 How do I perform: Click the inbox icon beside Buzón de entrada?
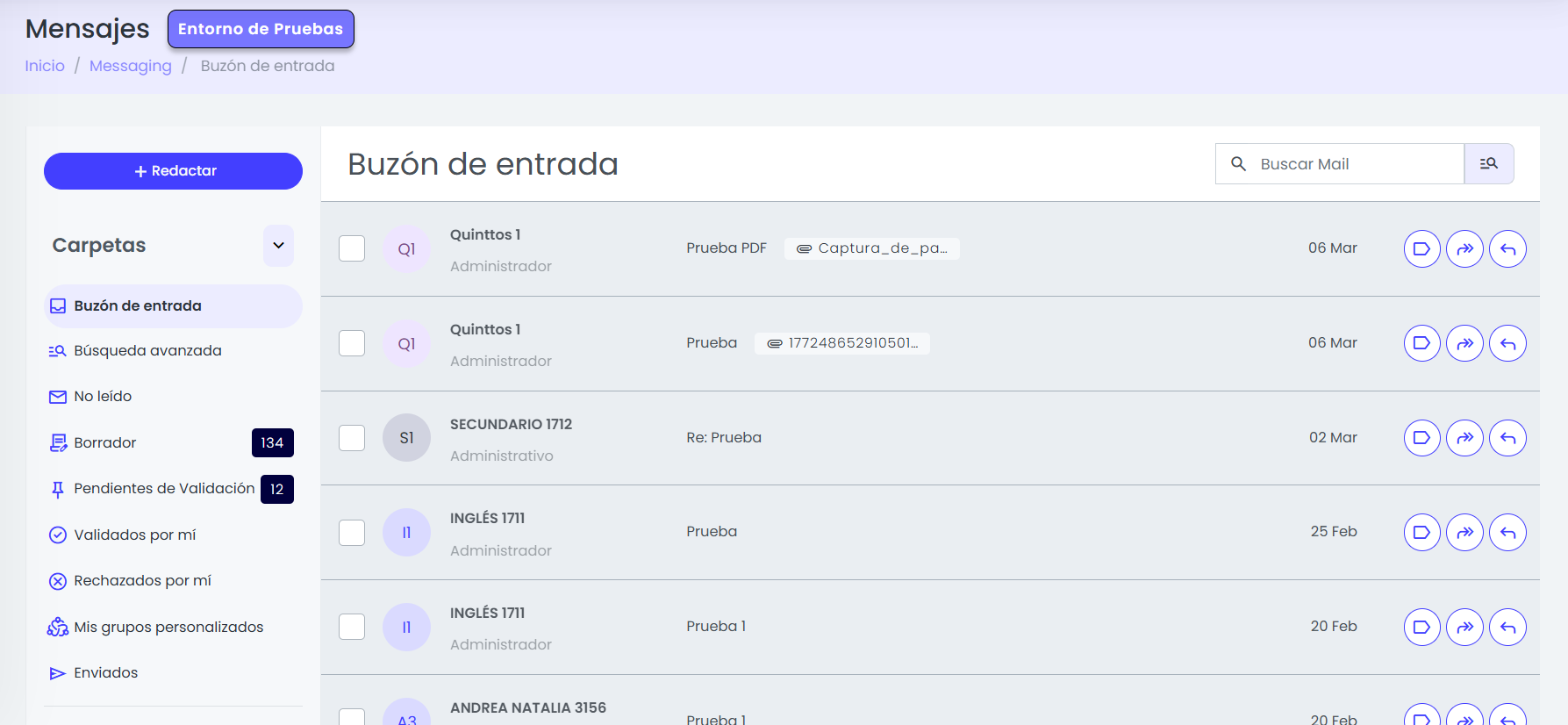click(58, 306)
